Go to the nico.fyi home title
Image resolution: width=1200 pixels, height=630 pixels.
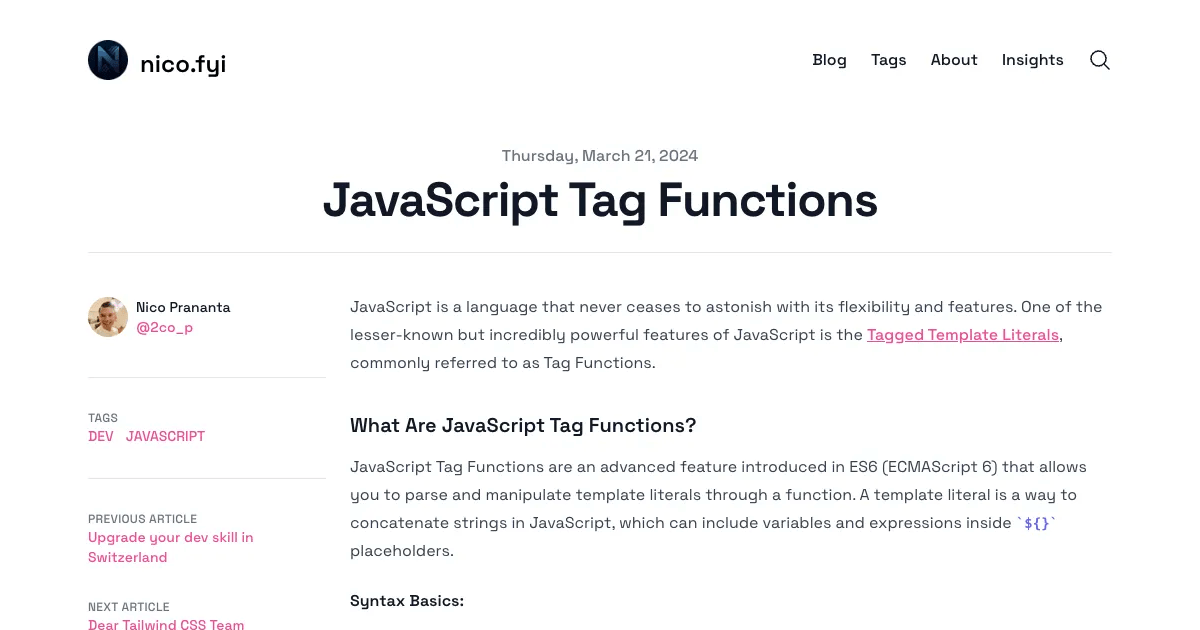pos(183,64)
